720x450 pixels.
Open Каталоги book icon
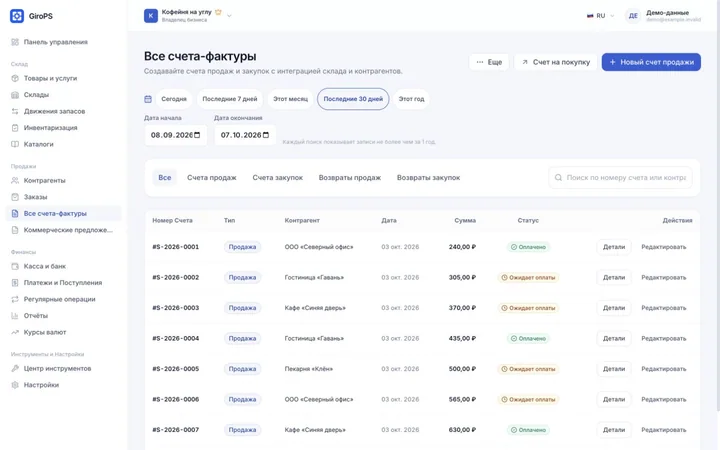[15, 145]
